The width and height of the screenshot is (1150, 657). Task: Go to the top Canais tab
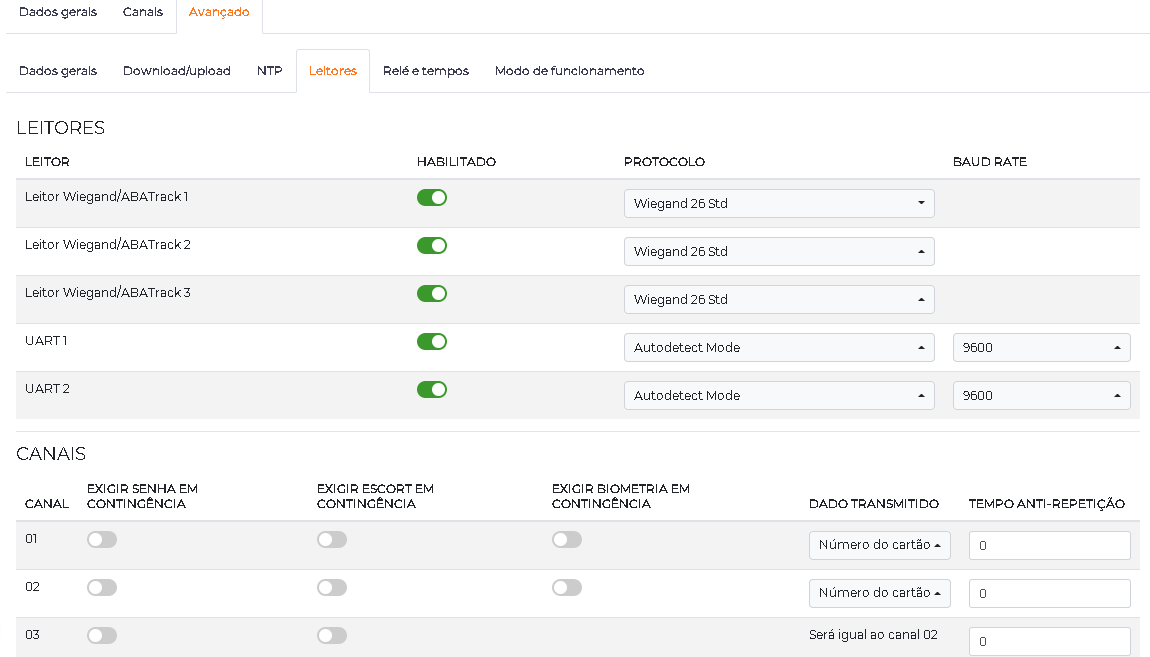[x=142, y=12]
